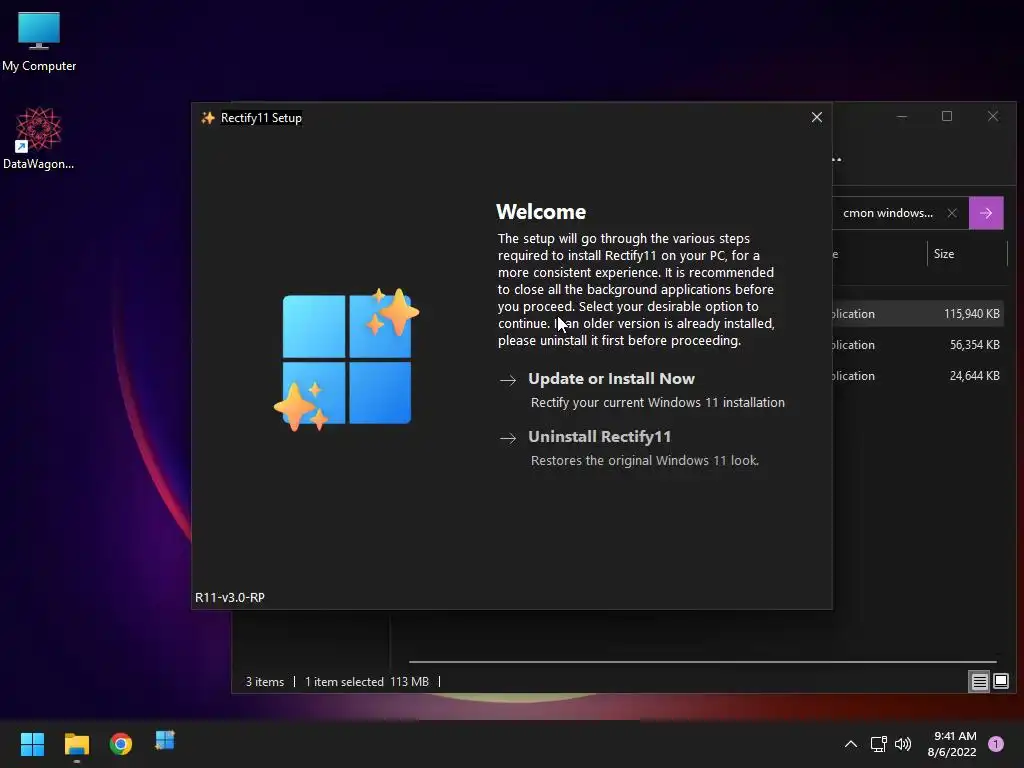Open File Explorer from the taskbar
This screenshot has width=1024, height=768.
click(x=76, y=744)
